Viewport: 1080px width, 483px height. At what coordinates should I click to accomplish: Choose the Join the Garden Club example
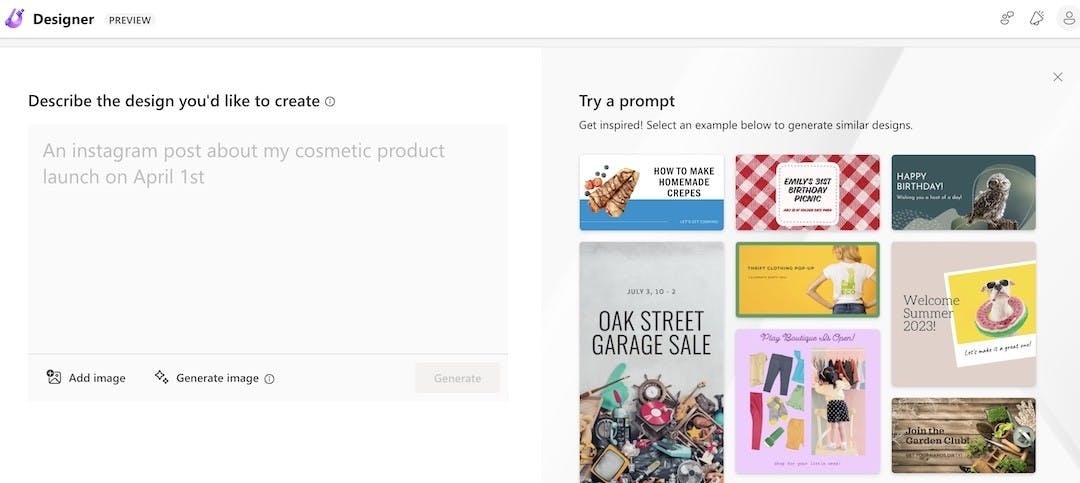pos(963,435)
